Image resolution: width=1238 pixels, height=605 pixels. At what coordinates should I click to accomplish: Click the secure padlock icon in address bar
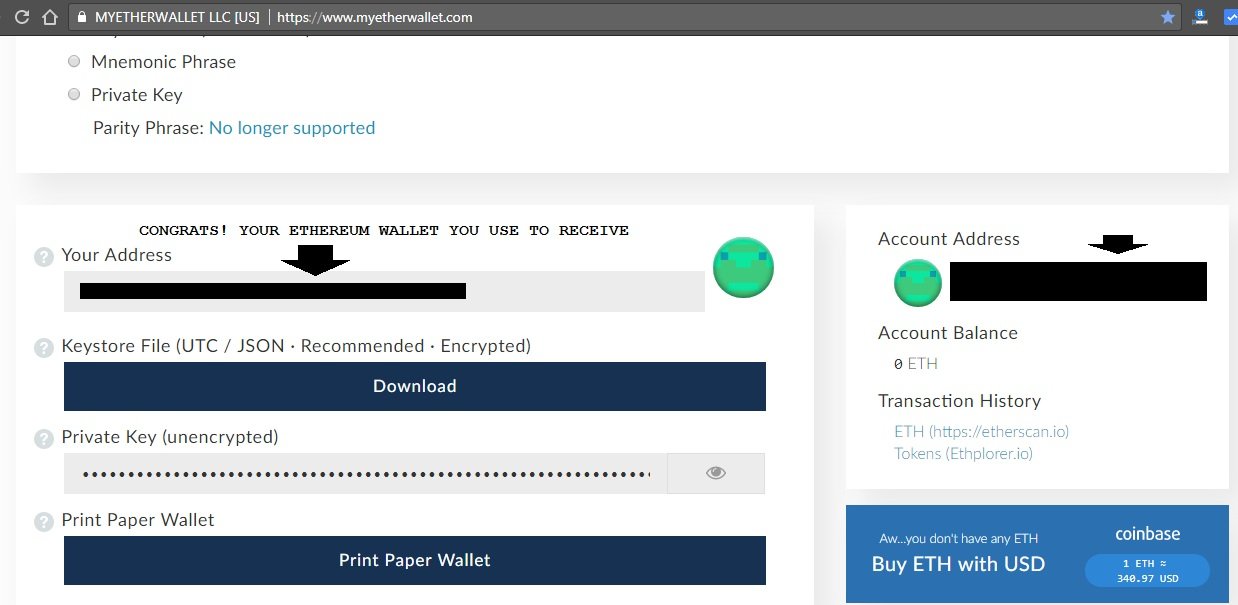[x=81, y=17]
